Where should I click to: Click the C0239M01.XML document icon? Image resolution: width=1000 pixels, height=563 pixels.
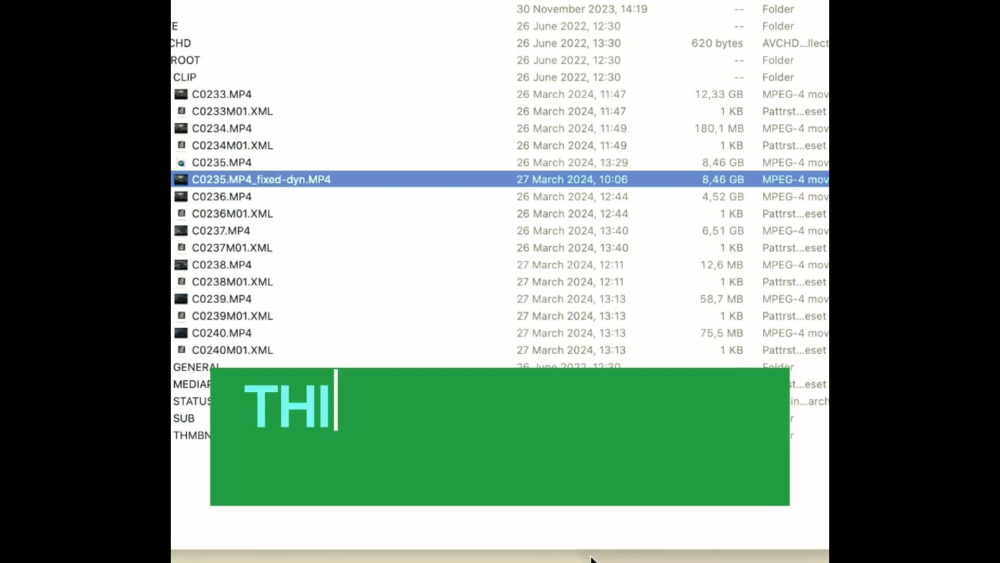[x=182, y=316]
